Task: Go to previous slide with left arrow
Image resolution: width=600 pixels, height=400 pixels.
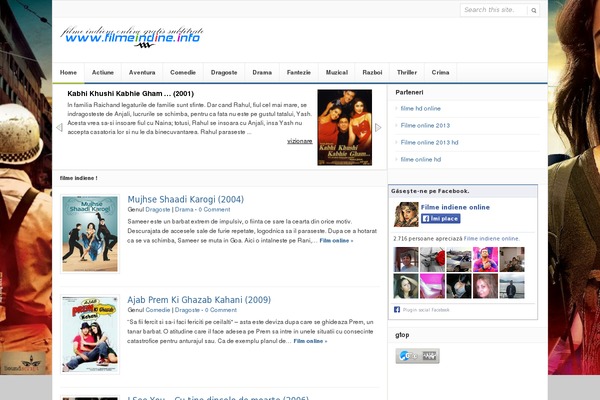Action: click(59, 128)
